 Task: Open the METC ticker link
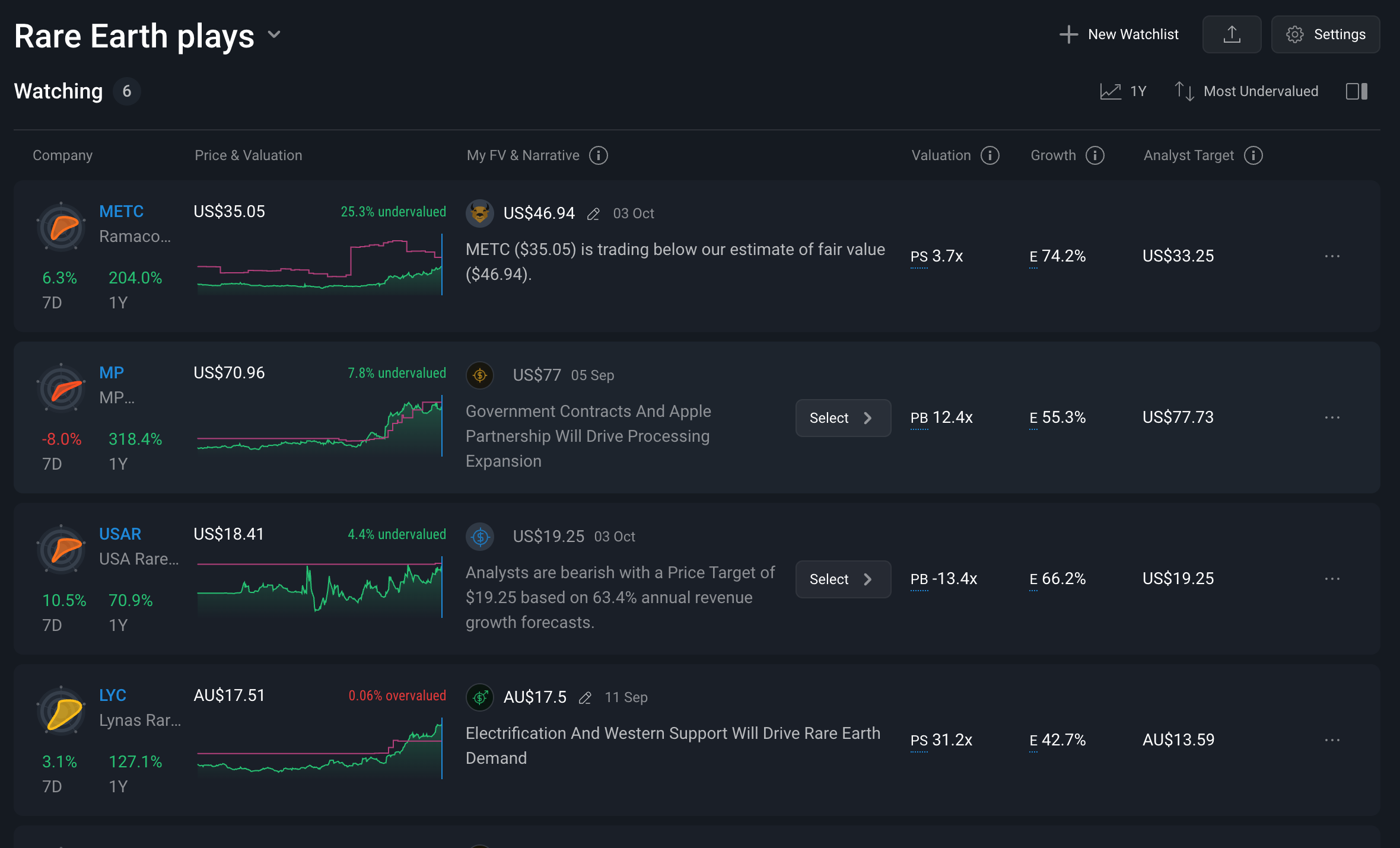coord(121,212)
